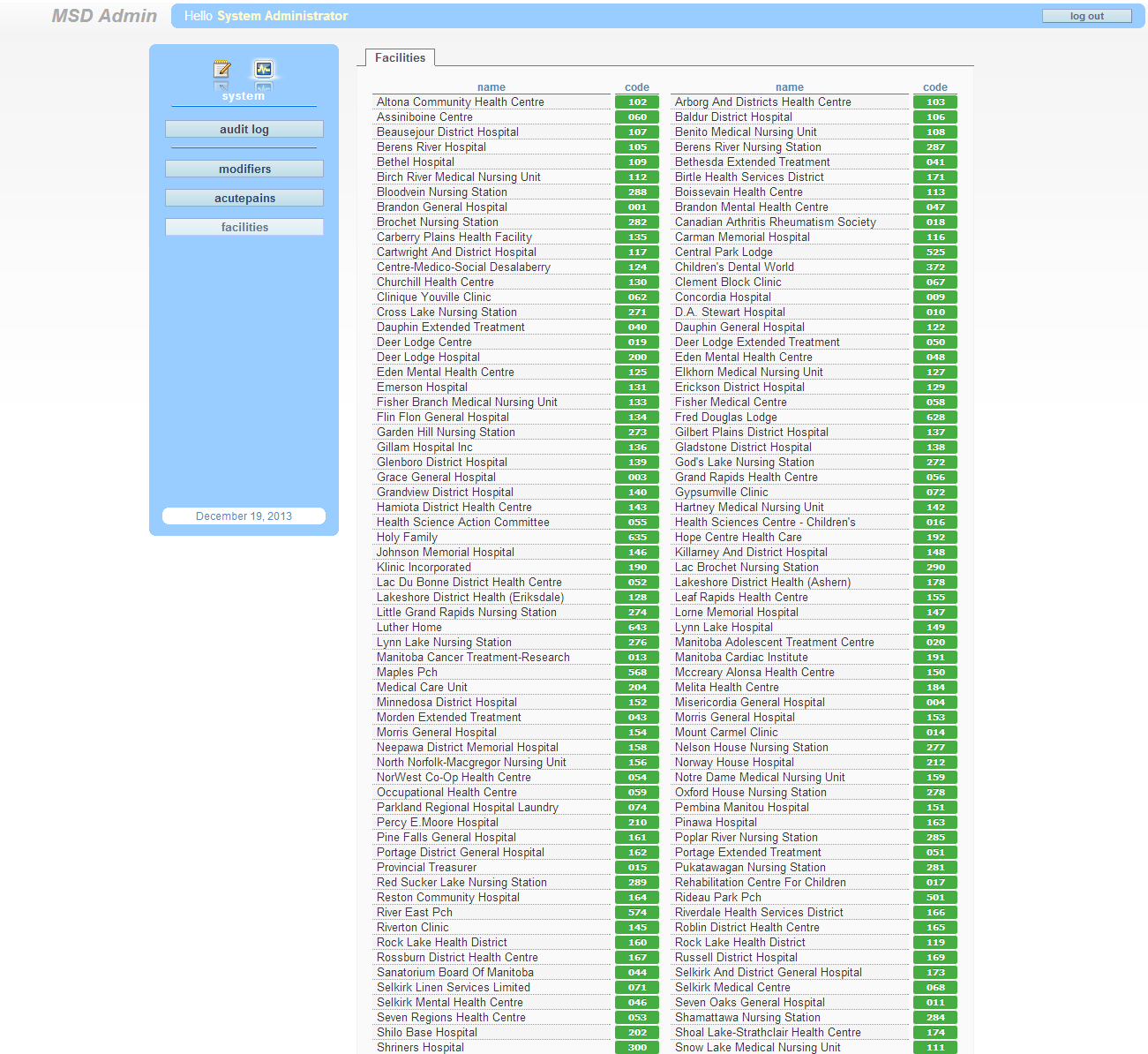Open Norway House Hospital

(x=734, y=762)
